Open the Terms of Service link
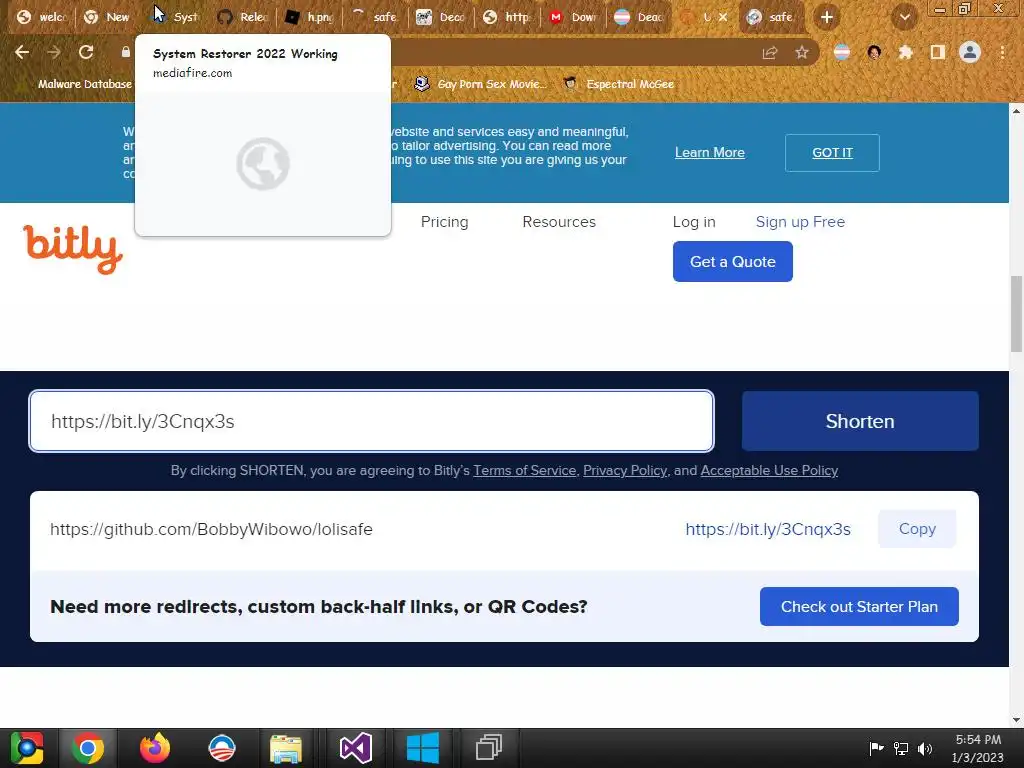The image size is (1024, 768). coord(524,470)
